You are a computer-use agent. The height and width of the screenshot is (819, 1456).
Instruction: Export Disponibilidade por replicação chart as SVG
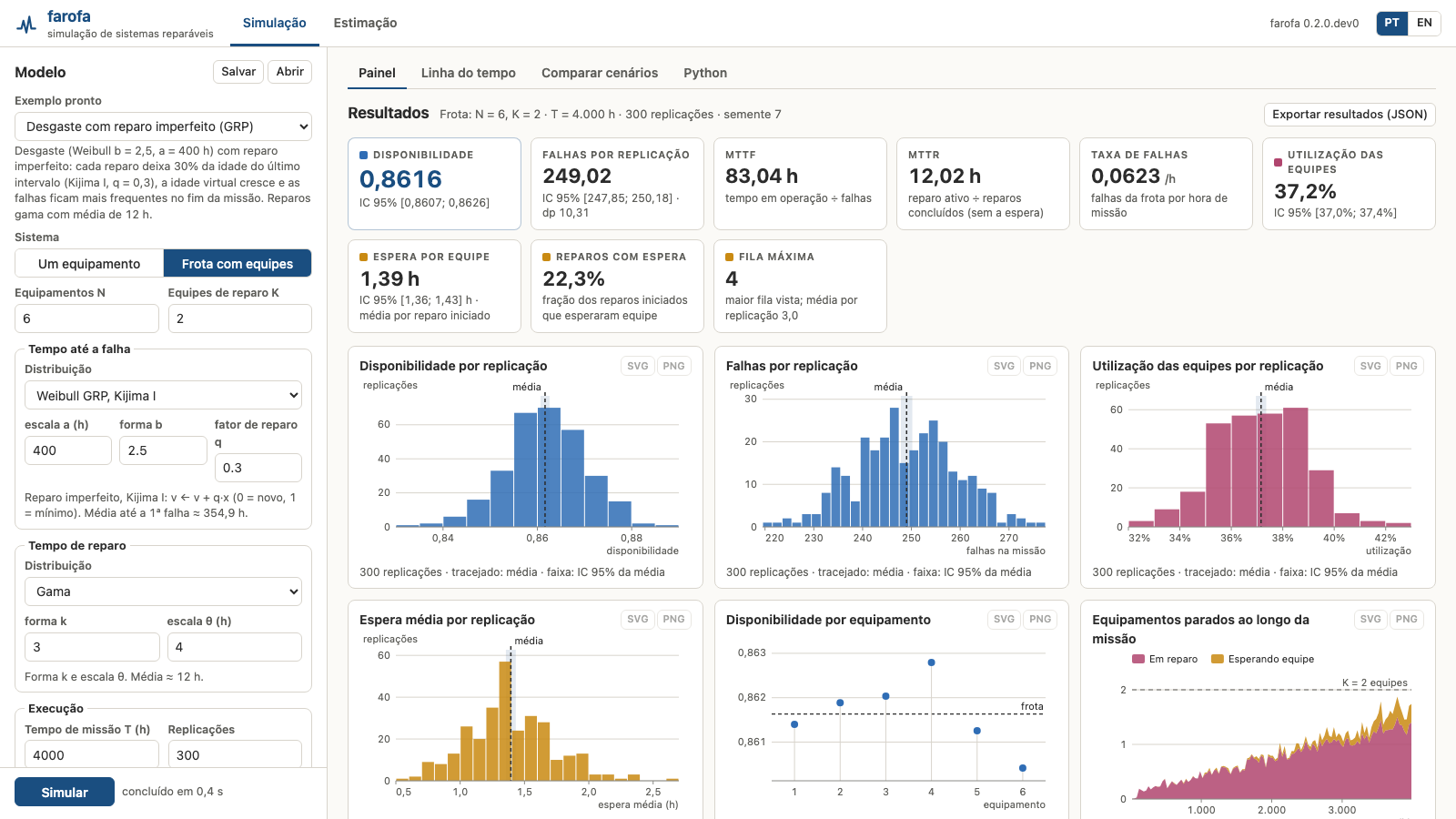click(638, 366)
